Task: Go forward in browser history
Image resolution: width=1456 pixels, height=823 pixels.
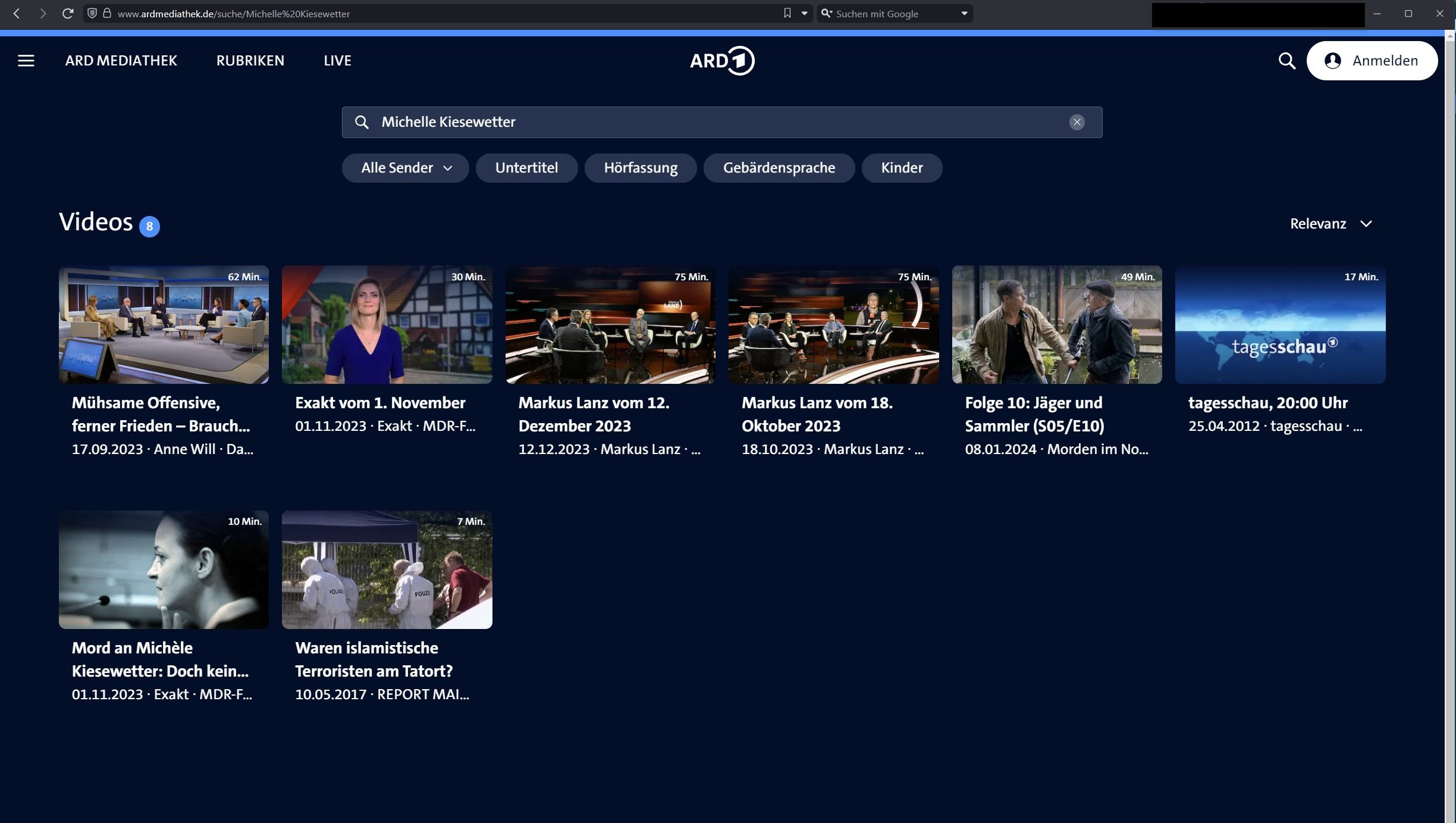Action: click(42, 13)
